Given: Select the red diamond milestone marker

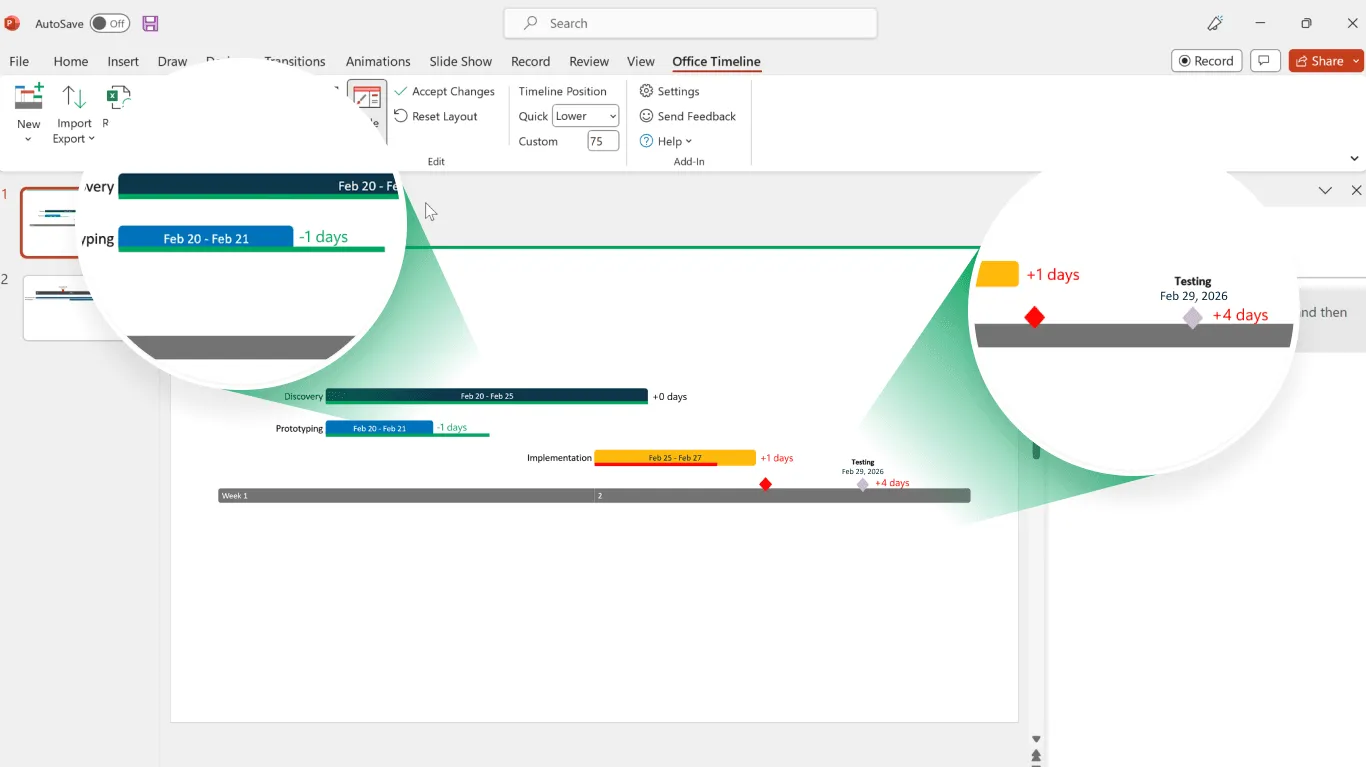Looking at the screenshot, I should click(765, 484).
